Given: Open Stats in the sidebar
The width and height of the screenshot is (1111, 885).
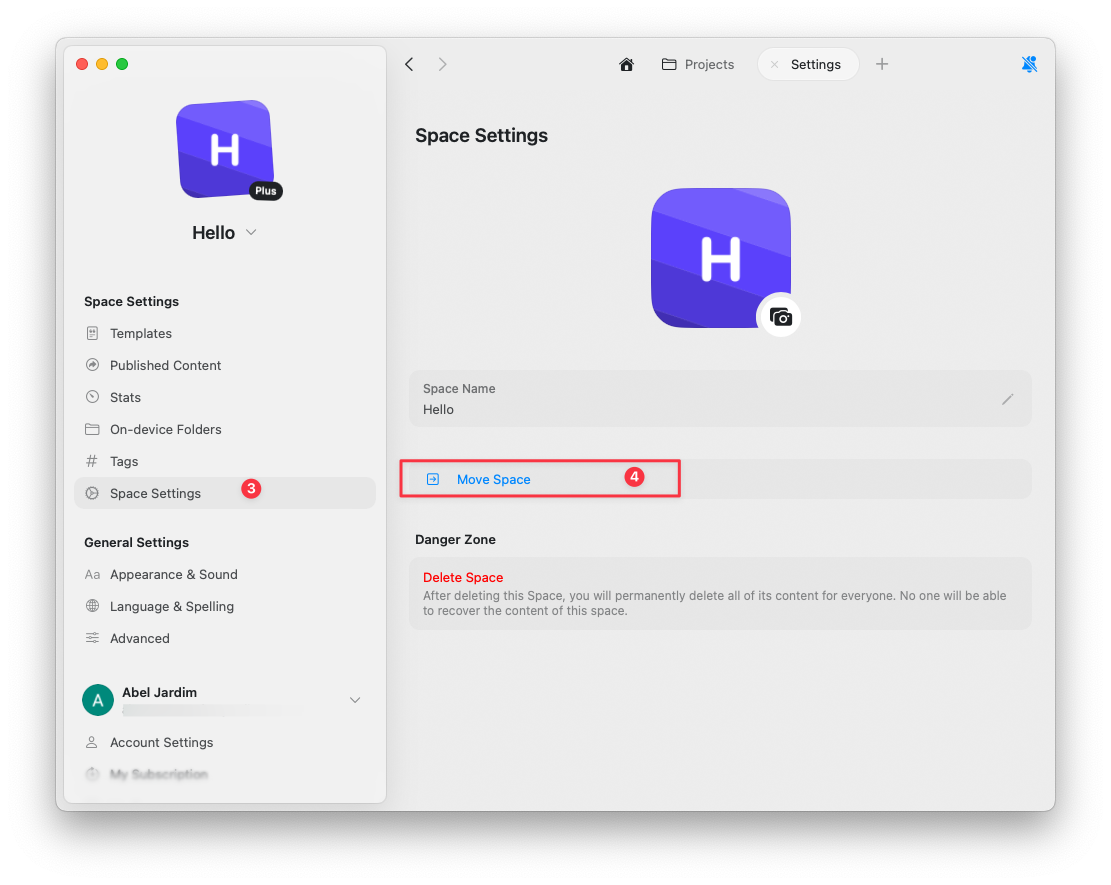Looking at the screenshot, I should [225, 397].
